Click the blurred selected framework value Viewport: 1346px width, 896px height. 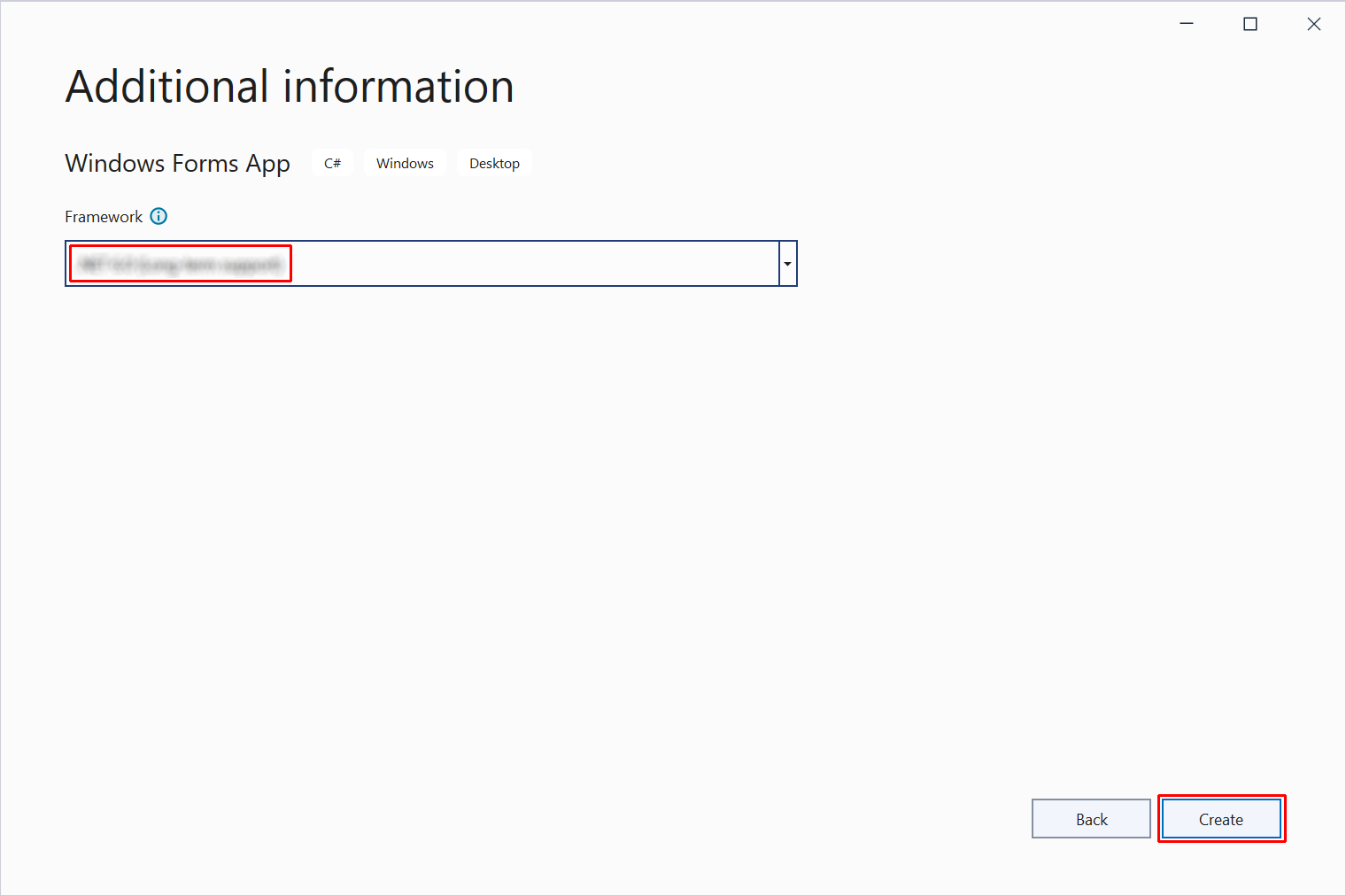pos(180,264)
